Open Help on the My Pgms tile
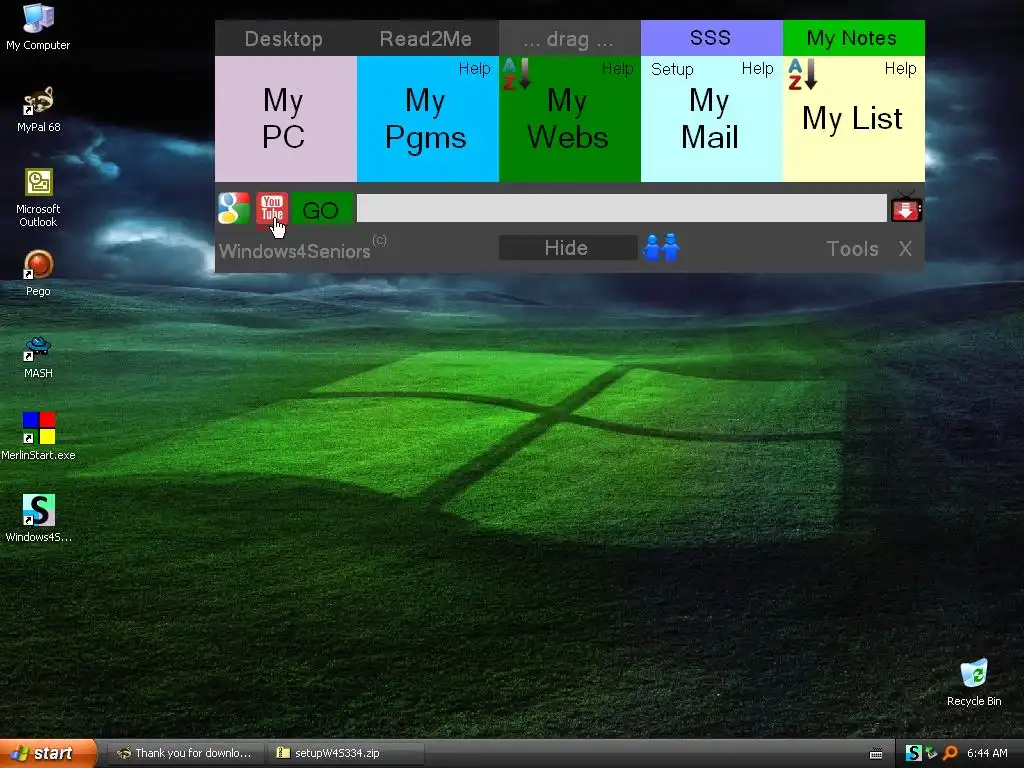The height and width of the screenshot is (768, 1024). [474, 69]
